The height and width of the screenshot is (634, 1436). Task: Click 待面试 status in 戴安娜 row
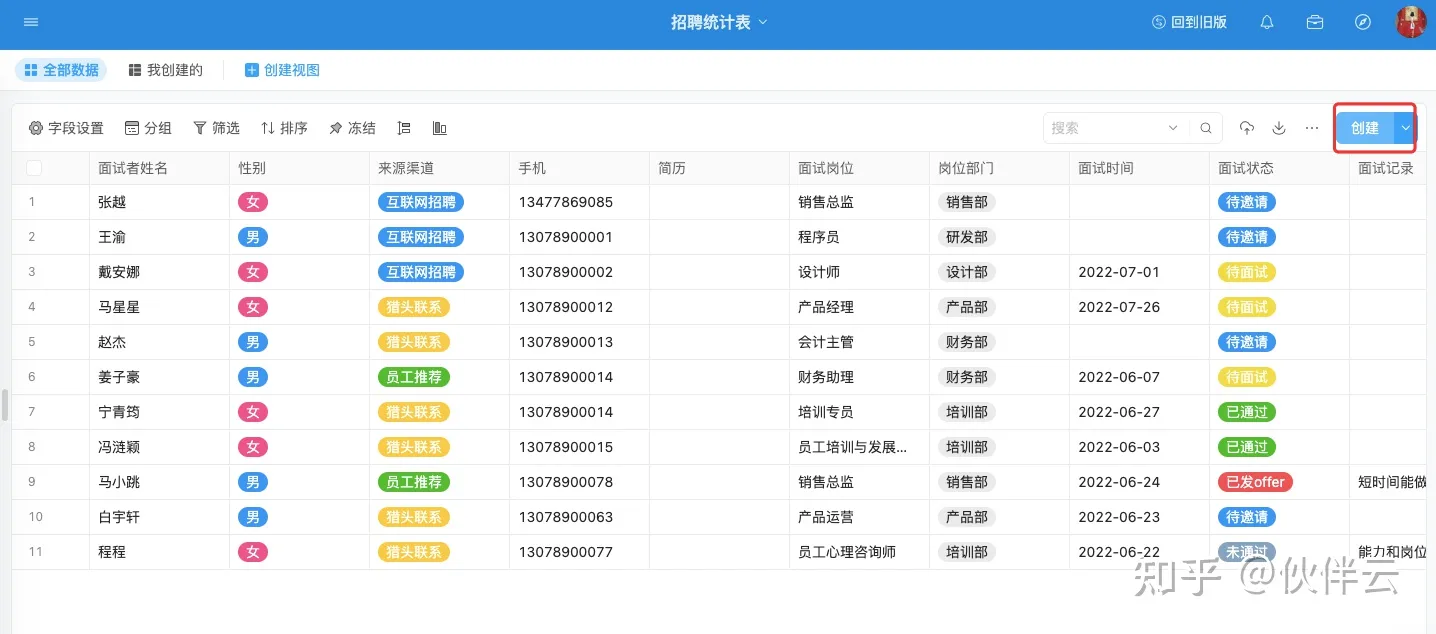[x=1247, y=272]
